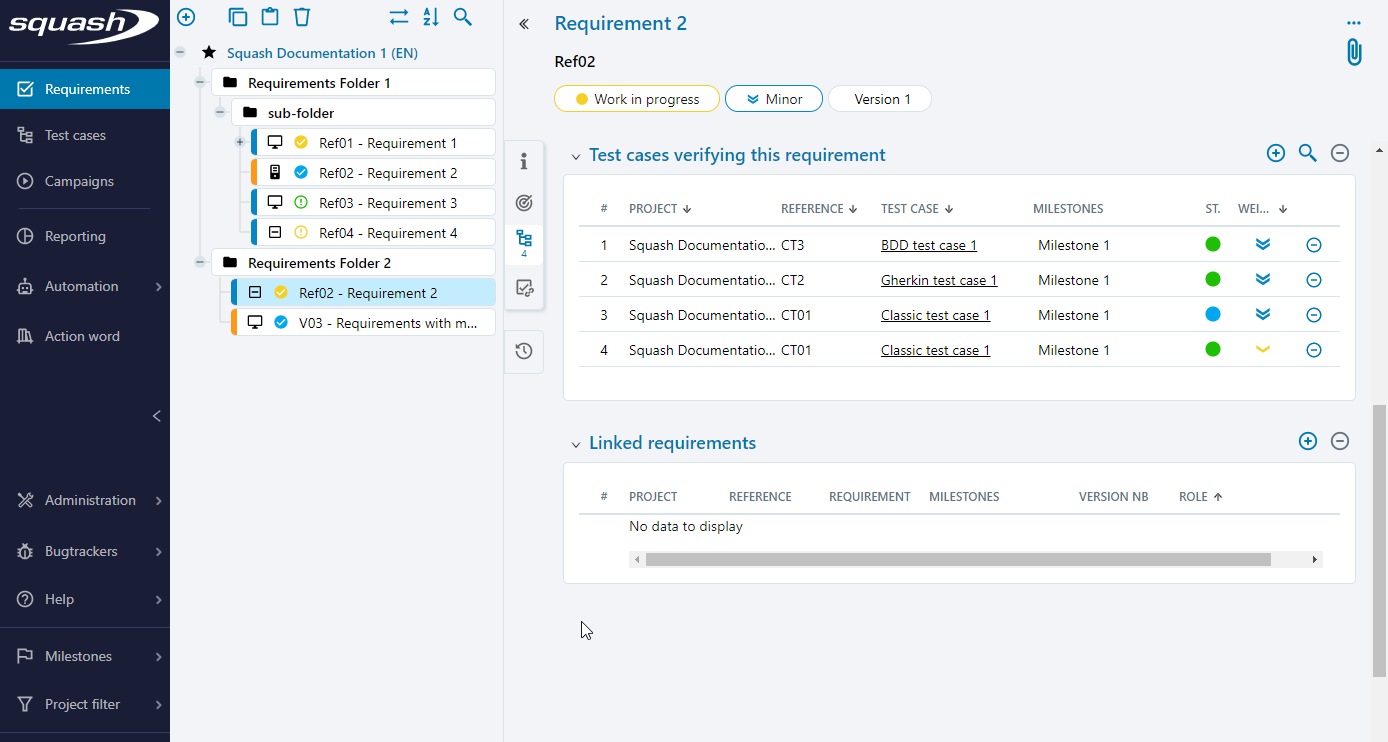Click the paperclip attachments icon

[1353, 52]
